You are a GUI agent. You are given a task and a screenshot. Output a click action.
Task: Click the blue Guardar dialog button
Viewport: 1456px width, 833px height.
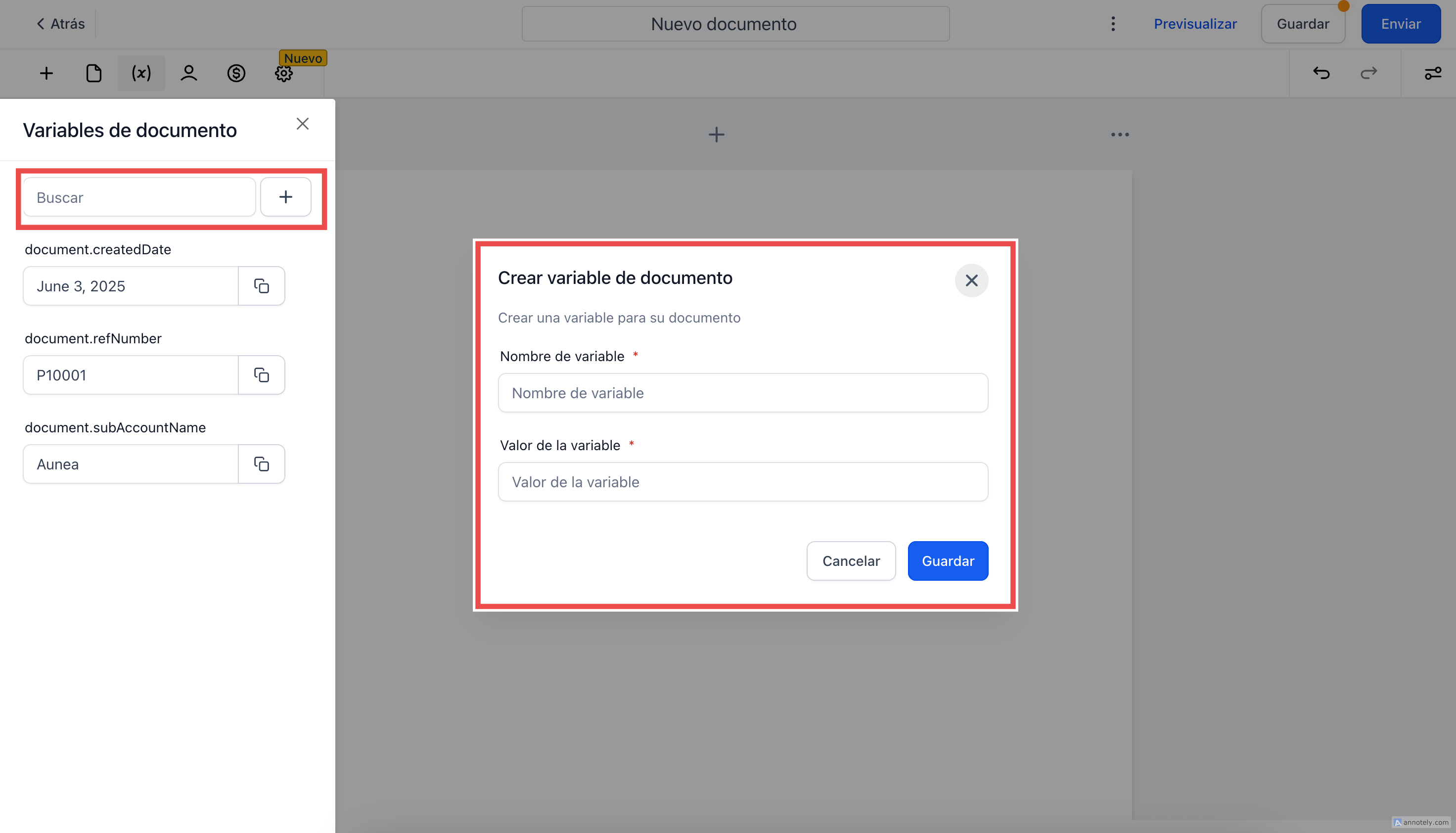(948, 560)
